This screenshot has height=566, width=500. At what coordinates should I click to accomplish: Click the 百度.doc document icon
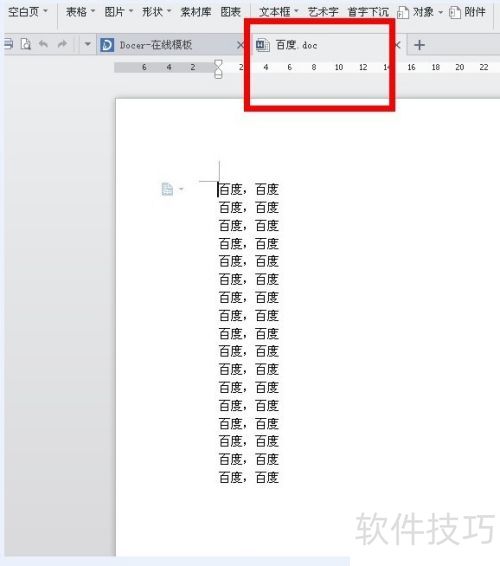click(262, 45)
